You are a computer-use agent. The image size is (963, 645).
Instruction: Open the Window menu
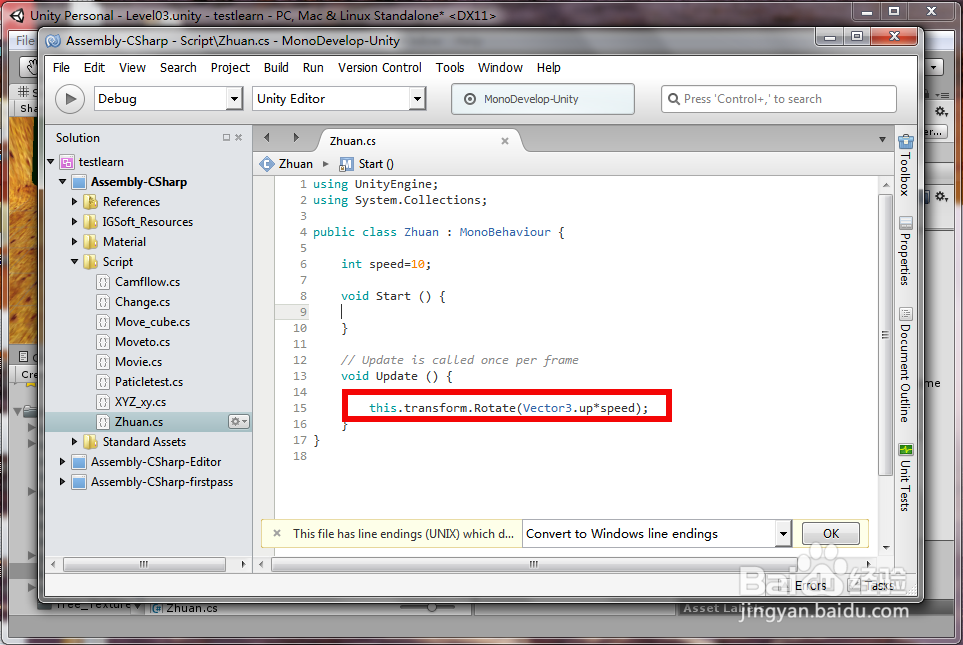click(x=501, y=68)
